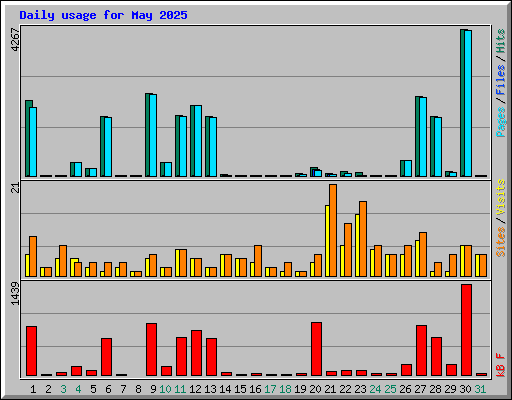
Task: Click the yellow "Visits" legend label
Action: 501,198
